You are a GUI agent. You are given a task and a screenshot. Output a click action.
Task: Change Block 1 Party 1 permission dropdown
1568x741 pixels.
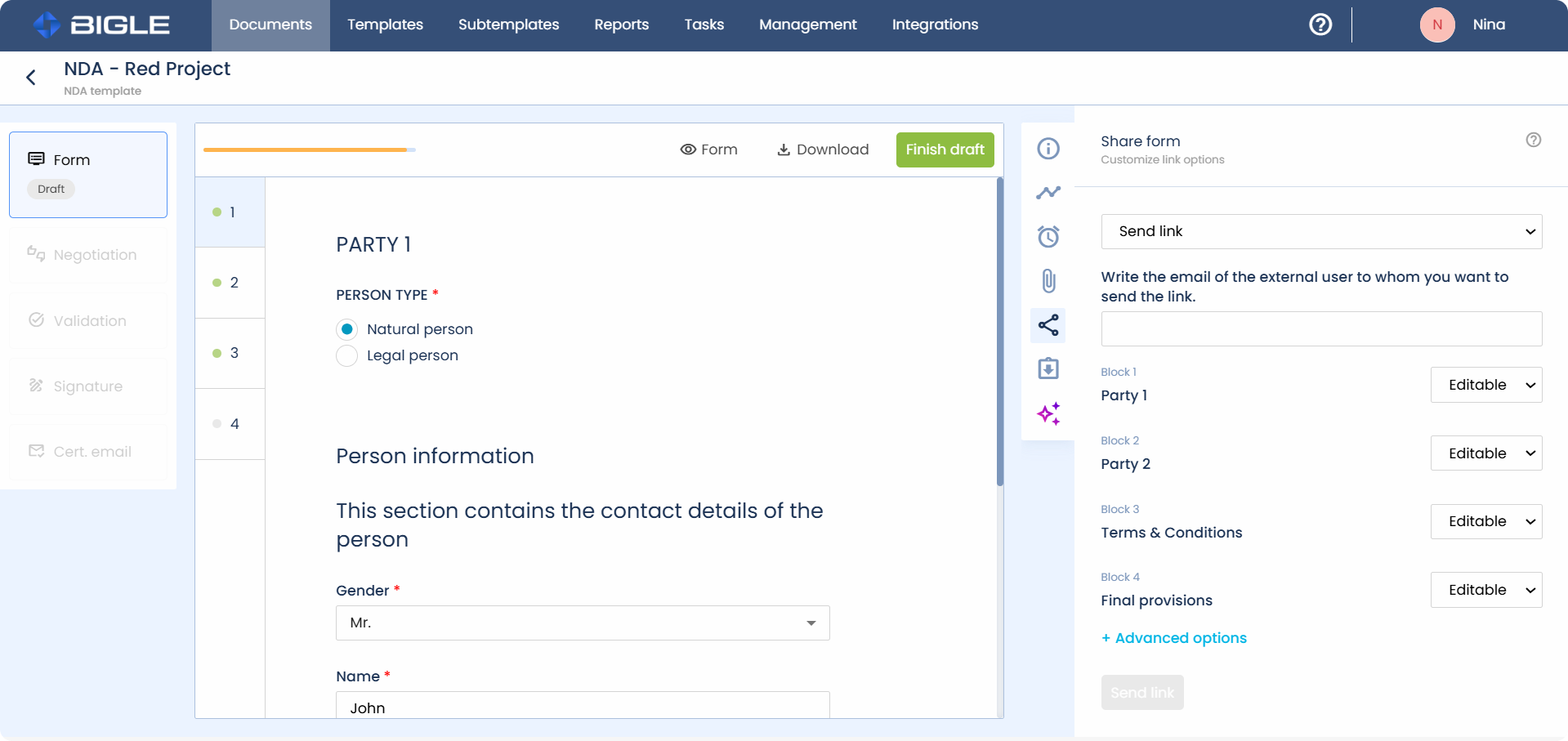point(1485,384)
